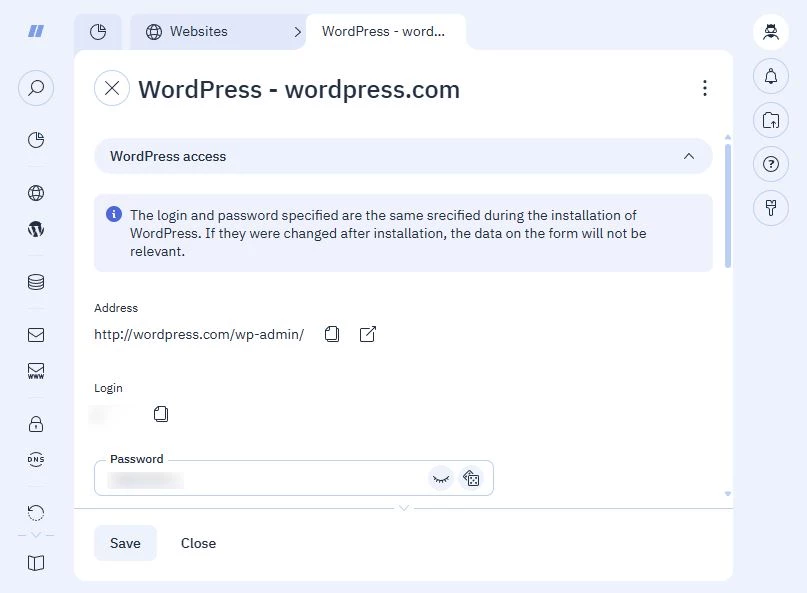This screenshot has height=593, width=807.
Task: Open backup restore circular arrow icon
Action: (x=36, y=513)
